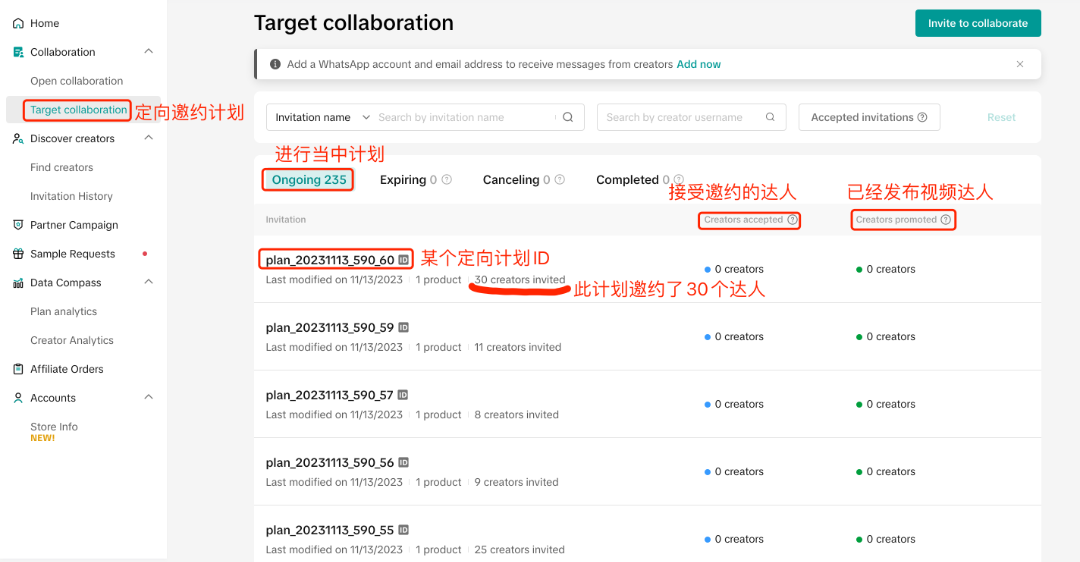
Task: Collapse the Accounts section
Action: pos(148,397)
